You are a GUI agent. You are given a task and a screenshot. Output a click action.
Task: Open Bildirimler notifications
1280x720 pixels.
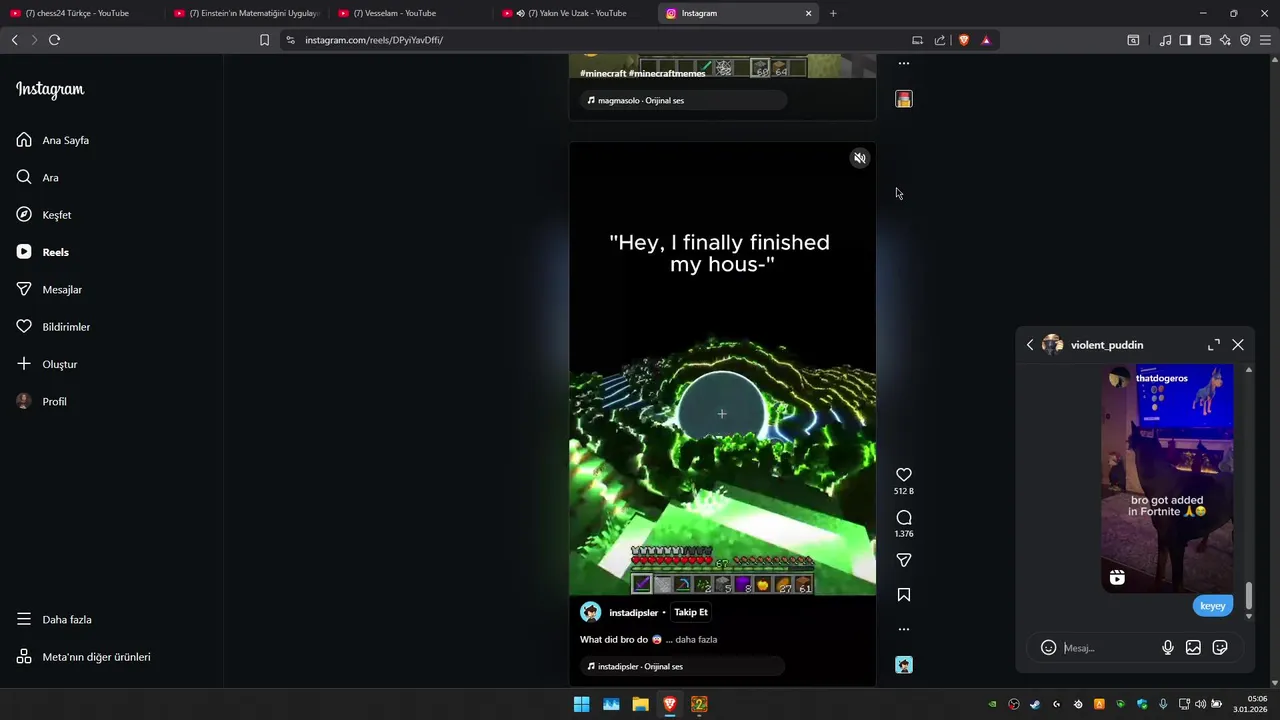click(53, 327)
